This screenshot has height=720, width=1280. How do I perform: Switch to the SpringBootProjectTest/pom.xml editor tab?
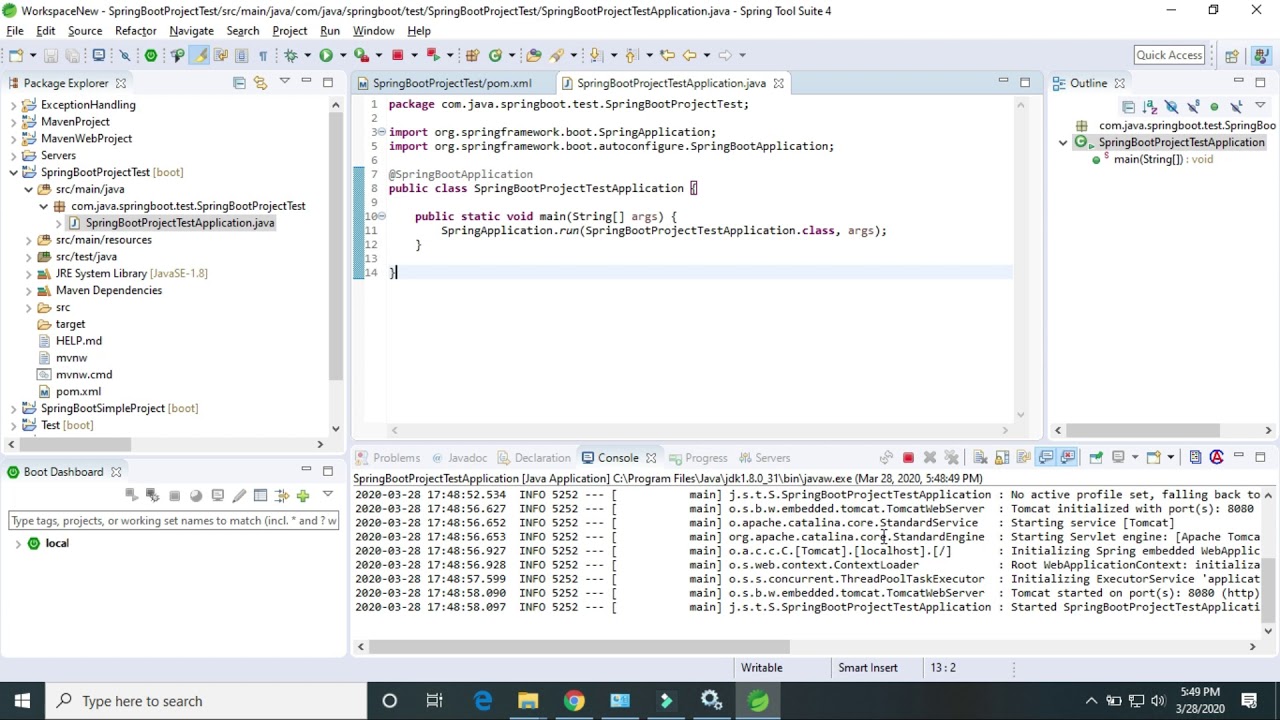click(x=452, y=83)
